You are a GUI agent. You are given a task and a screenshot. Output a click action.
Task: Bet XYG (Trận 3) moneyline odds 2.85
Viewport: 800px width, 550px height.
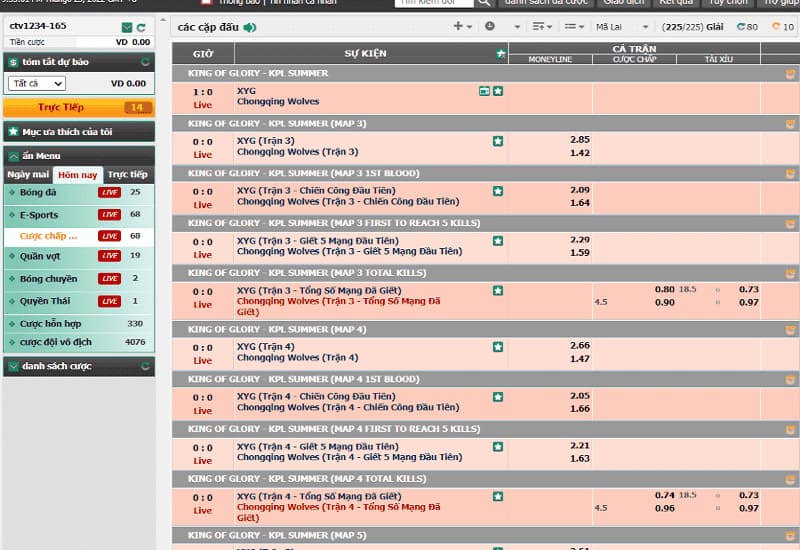[x=580, y=140]
